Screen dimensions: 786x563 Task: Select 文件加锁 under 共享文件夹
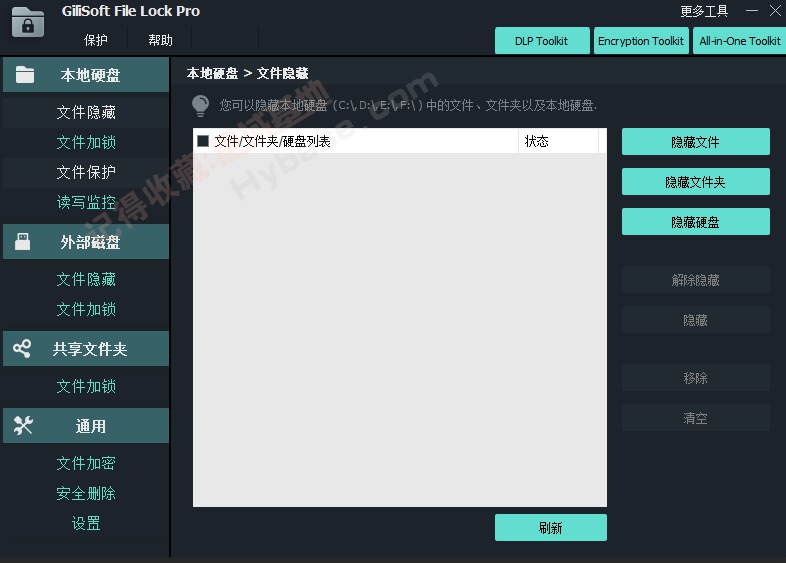86,386
